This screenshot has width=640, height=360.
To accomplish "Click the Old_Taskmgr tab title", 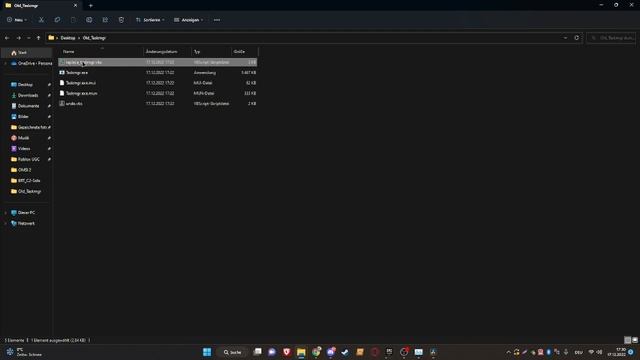I will click(26, 6).
